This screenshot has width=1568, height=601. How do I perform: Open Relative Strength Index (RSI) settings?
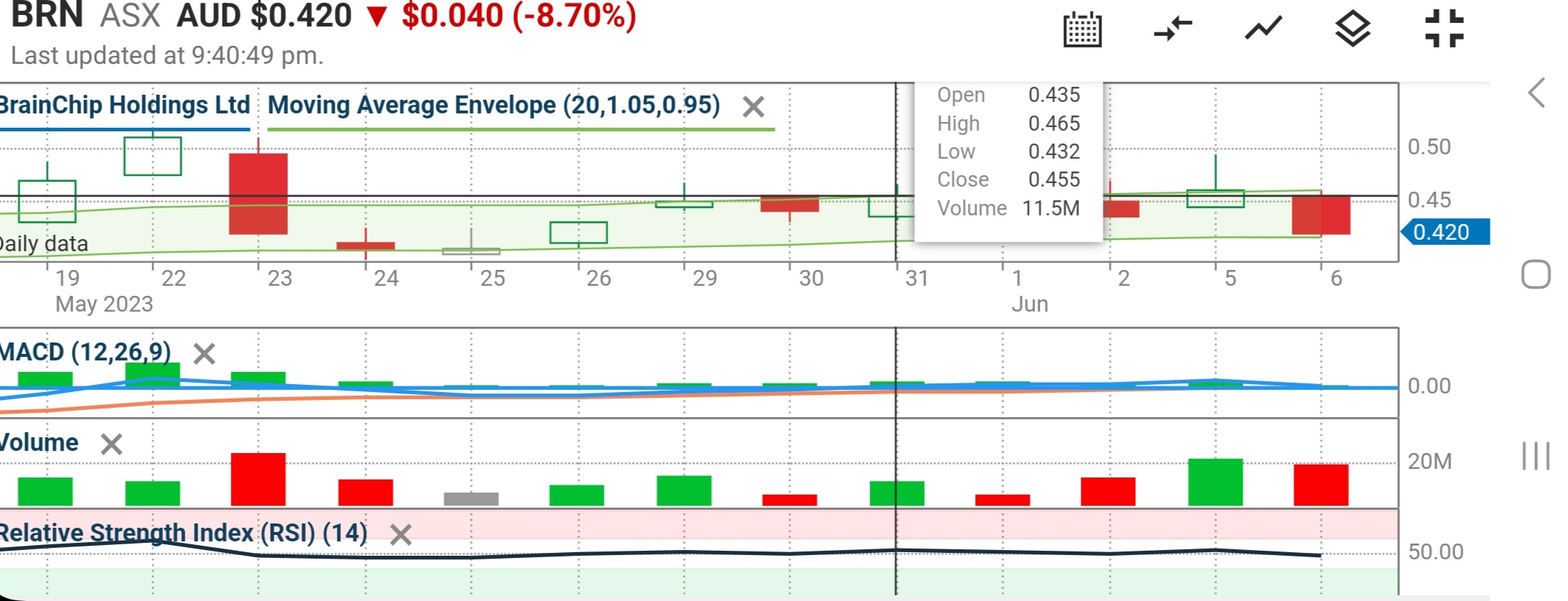pyautogui.click(x=183, y=534)
